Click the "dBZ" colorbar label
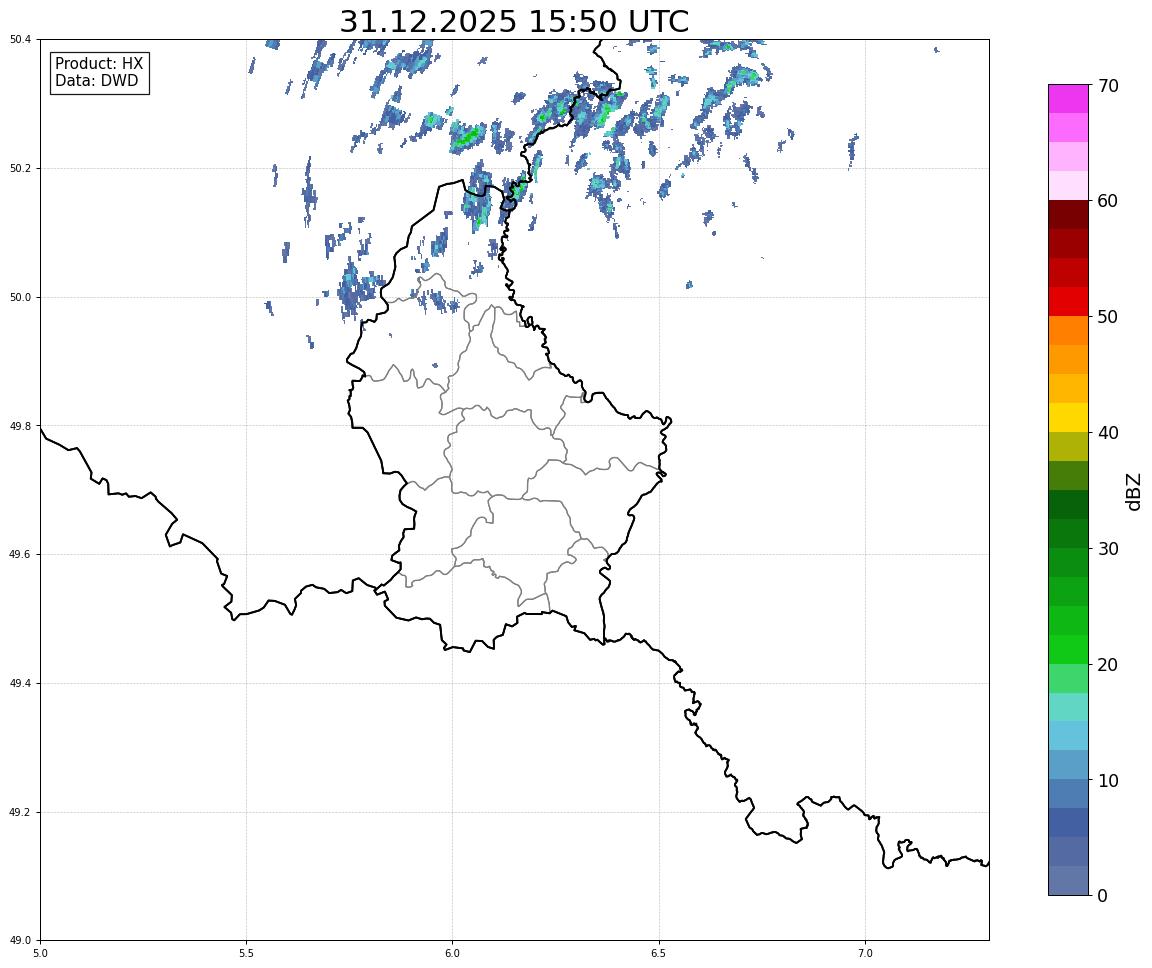This screenshot has width=1152, height=968. (1134, 491)
